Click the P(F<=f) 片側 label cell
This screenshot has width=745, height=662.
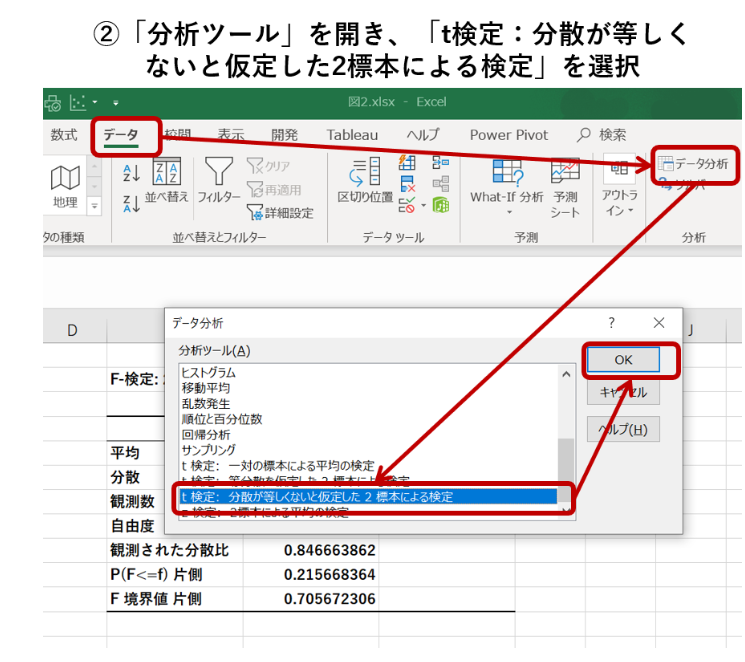[175, 575]
